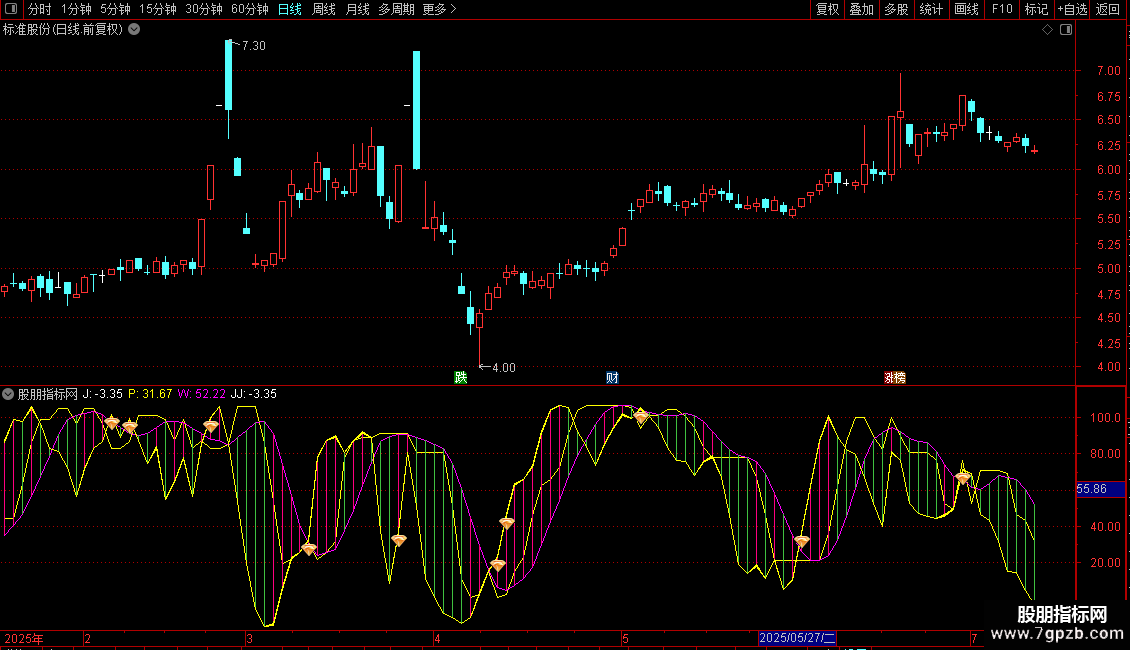Switch to the 5分钟 period tab

click(x=115, y=9)
